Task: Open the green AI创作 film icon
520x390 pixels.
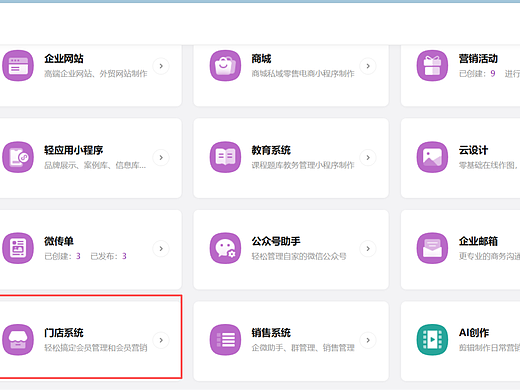Action: (432, 340)
